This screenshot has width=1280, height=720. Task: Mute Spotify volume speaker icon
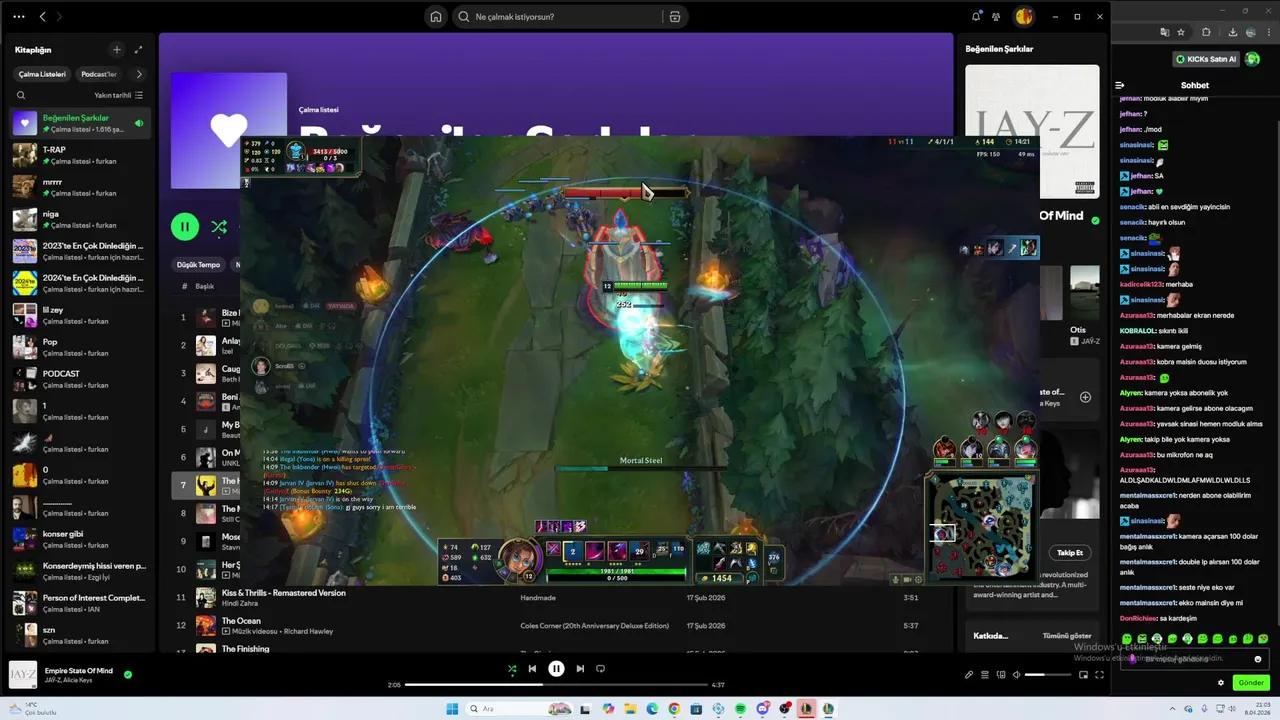point(1016,675)
